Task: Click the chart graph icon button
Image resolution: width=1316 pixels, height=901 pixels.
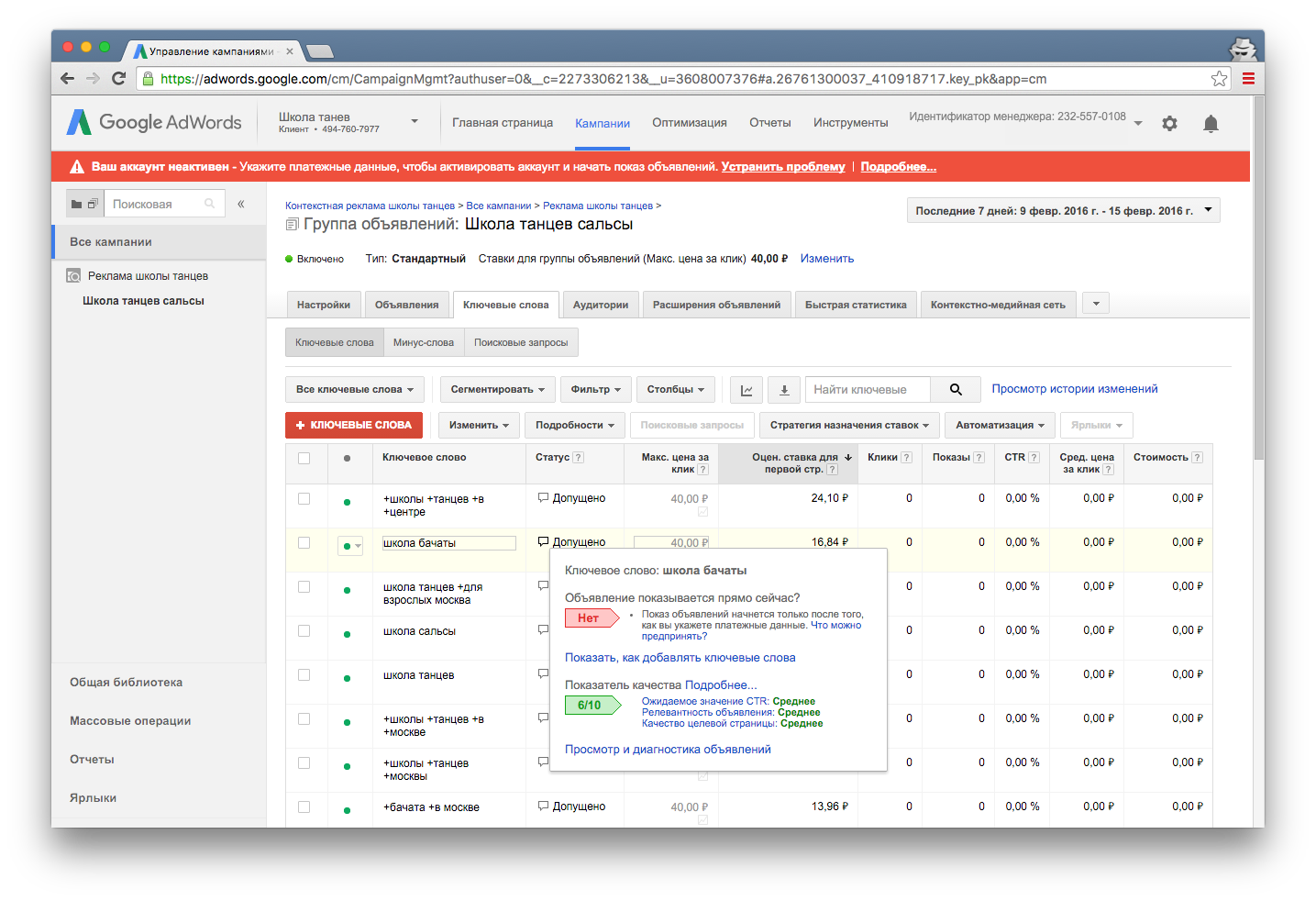Action: click(x=746, y=390)
